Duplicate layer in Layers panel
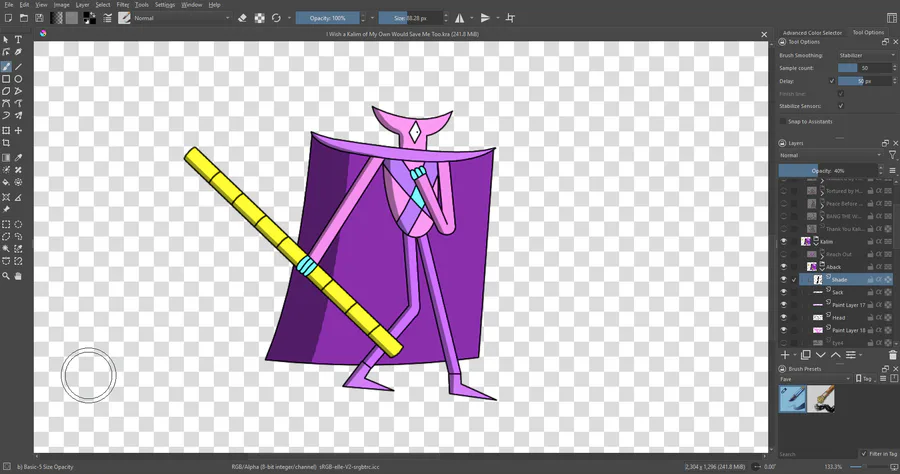900x474 pixels. [x=805, y=355]
